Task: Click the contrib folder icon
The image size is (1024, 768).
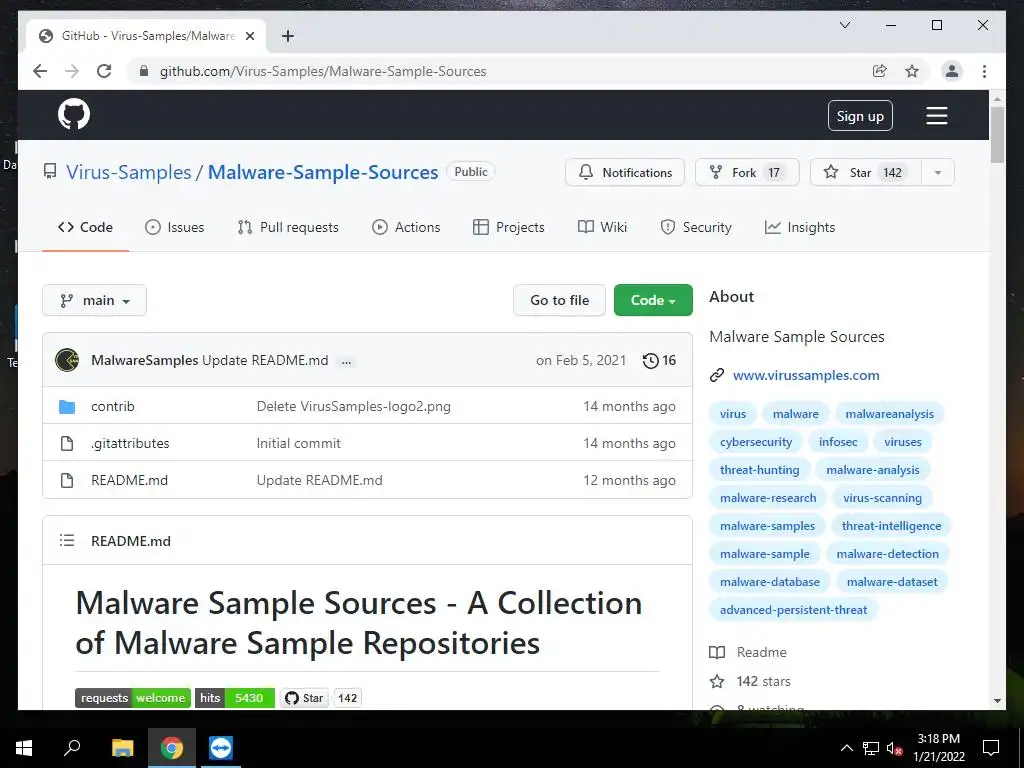Action: (67, 407)
